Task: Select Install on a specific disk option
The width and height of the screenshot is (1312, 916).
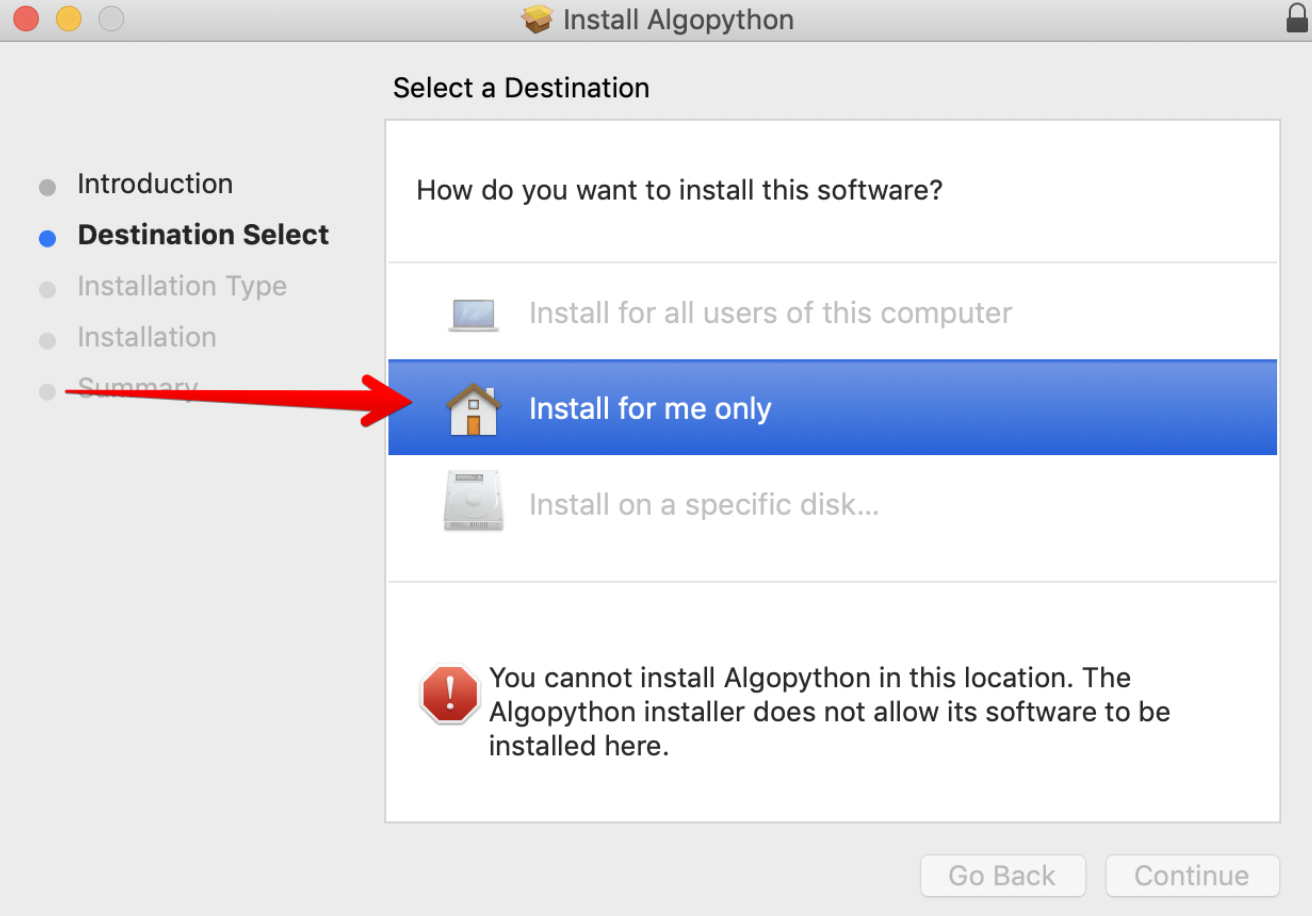Action: click(703, 505)
